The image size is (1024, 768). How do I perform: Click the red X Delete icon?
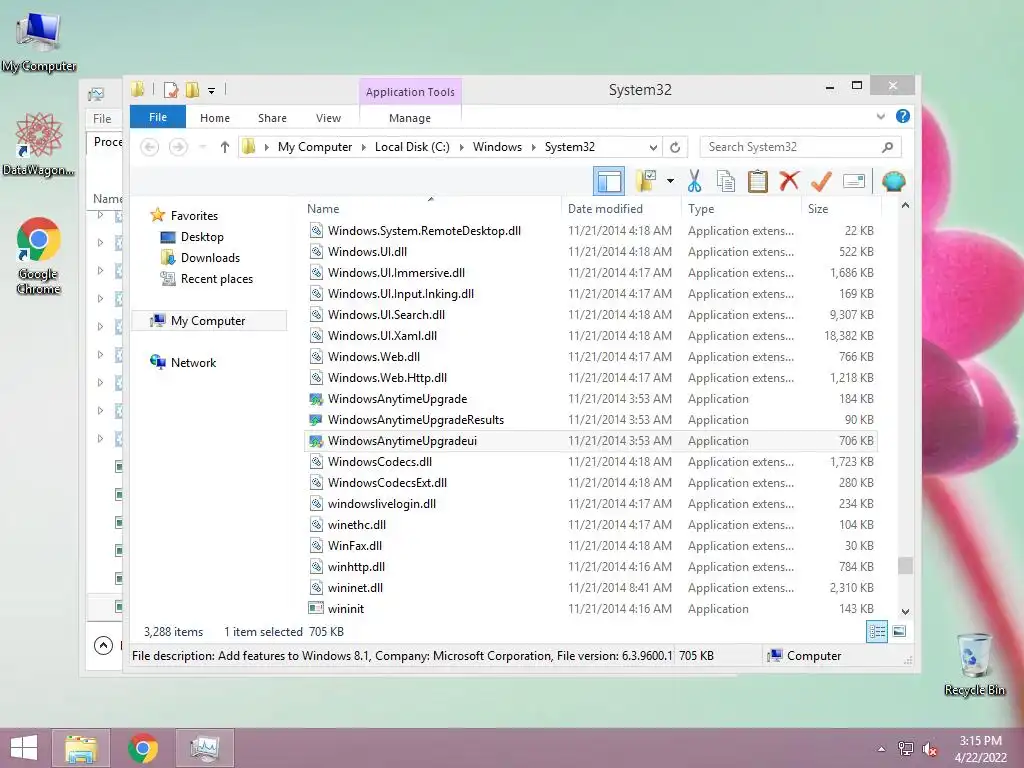coord(789,181)
